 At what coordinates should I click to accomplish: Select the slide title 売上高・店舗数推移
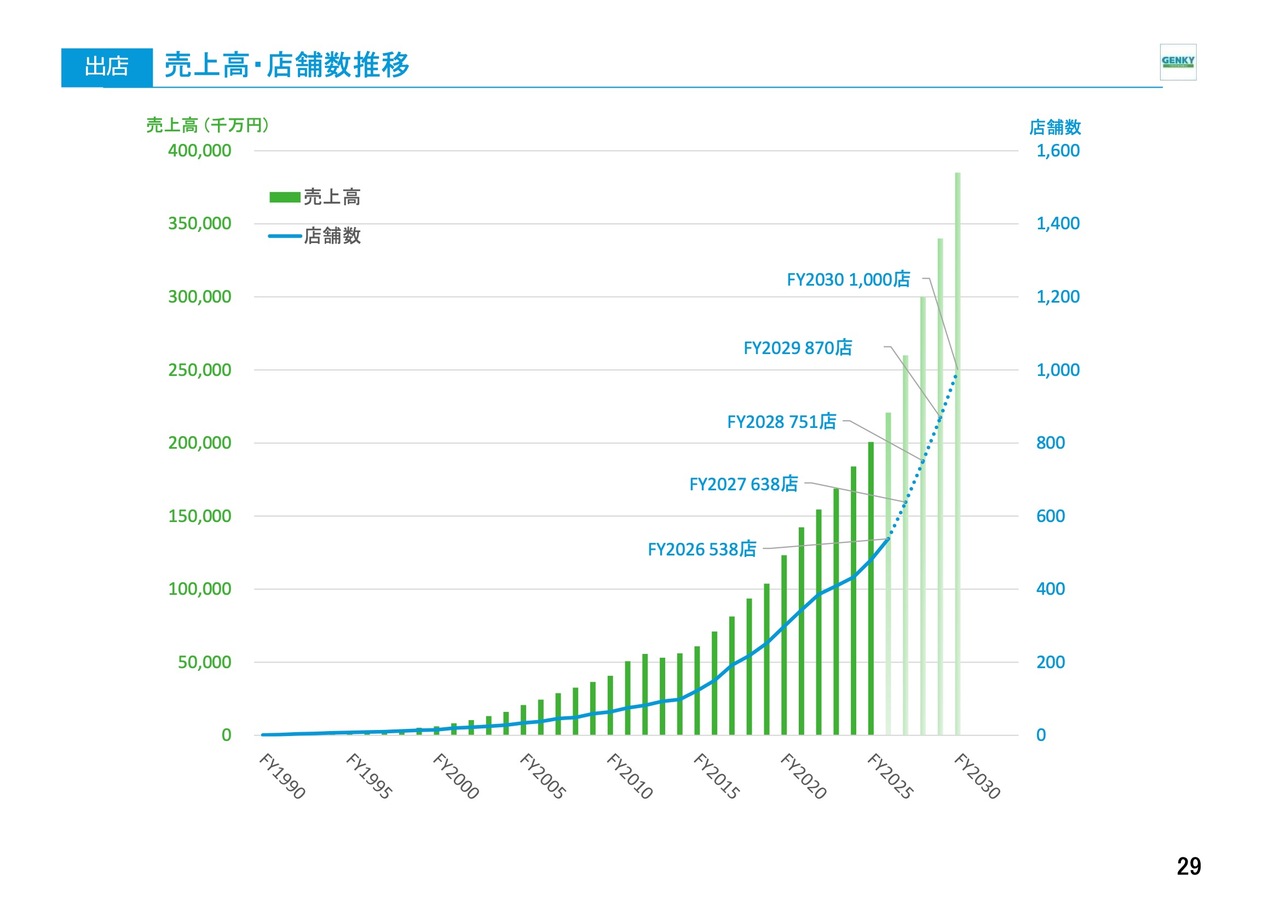tap(287, 66)
